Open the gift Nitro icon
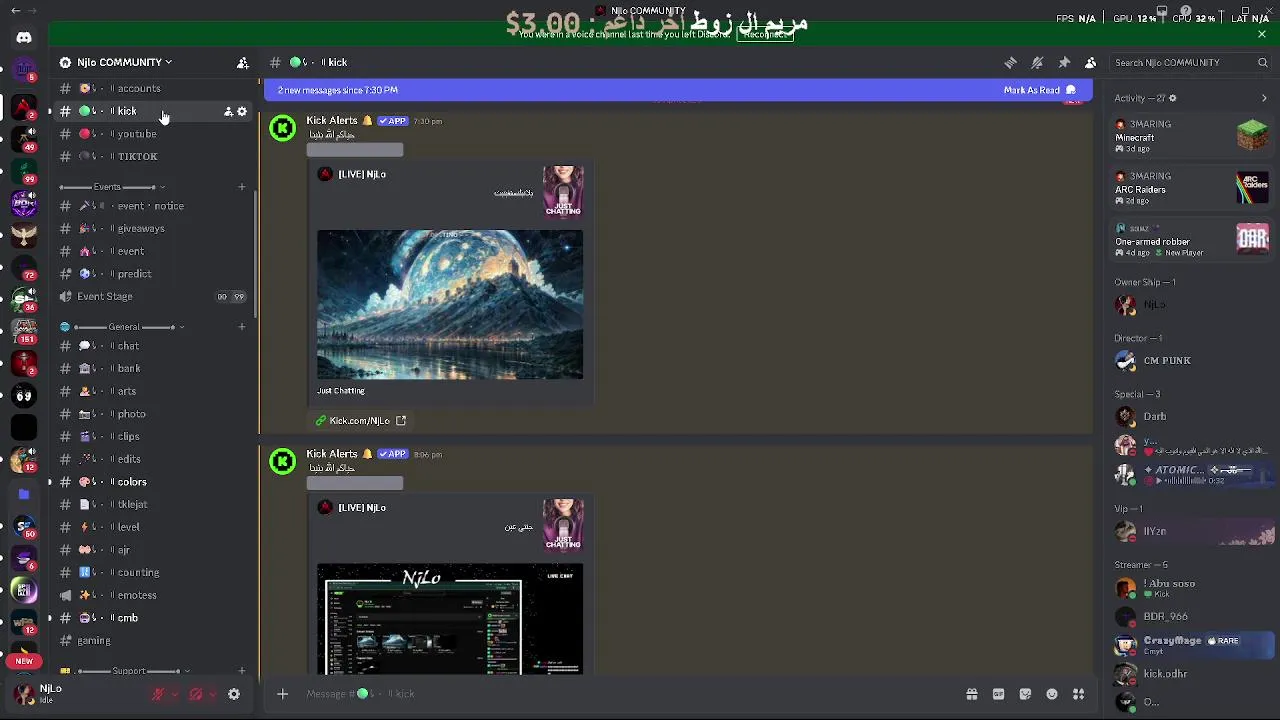The width and height of the screenshot is (1280, 720). (x=971, y=694)
